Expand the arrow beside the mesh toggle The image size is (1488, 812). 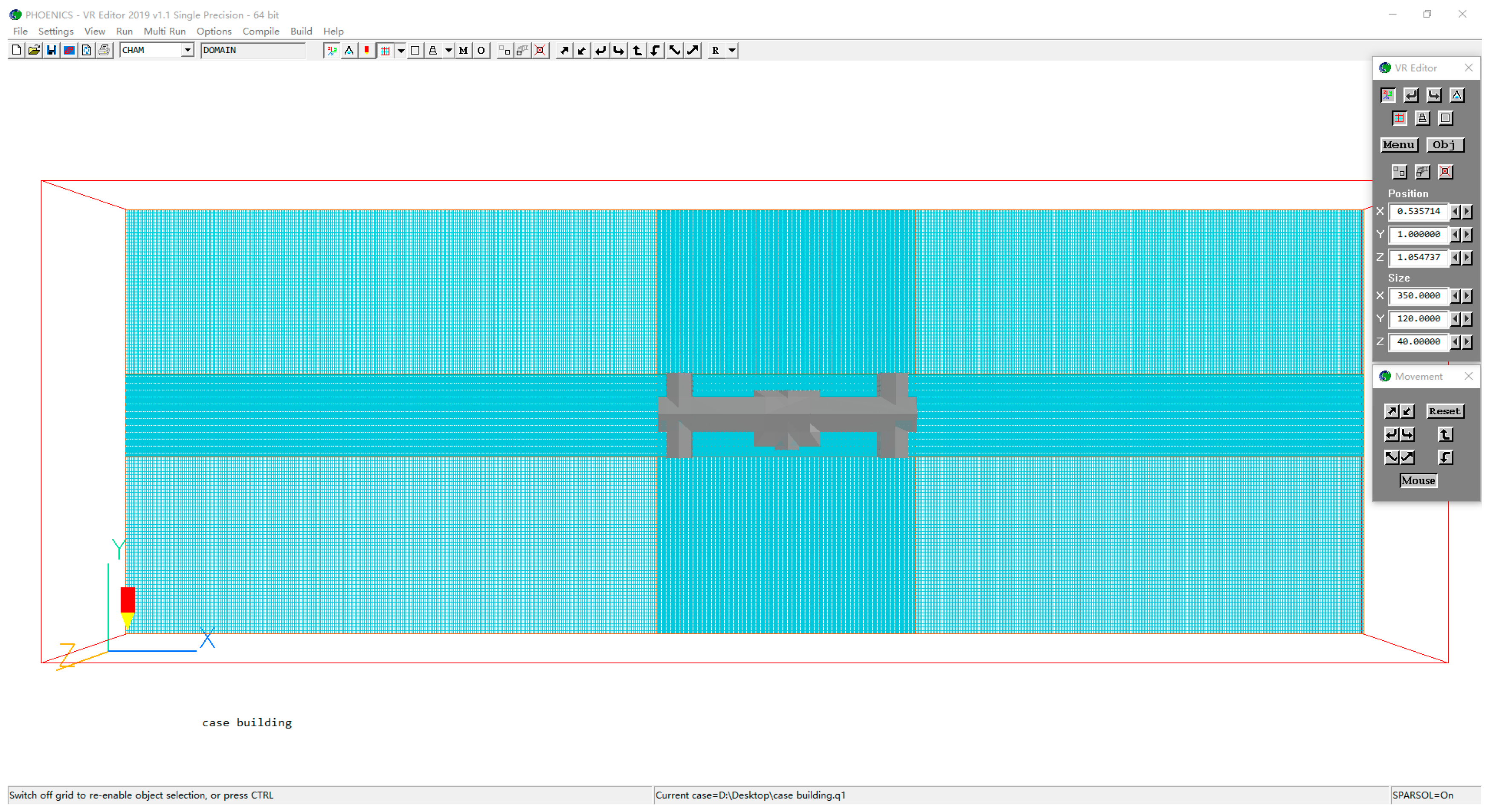401,50
